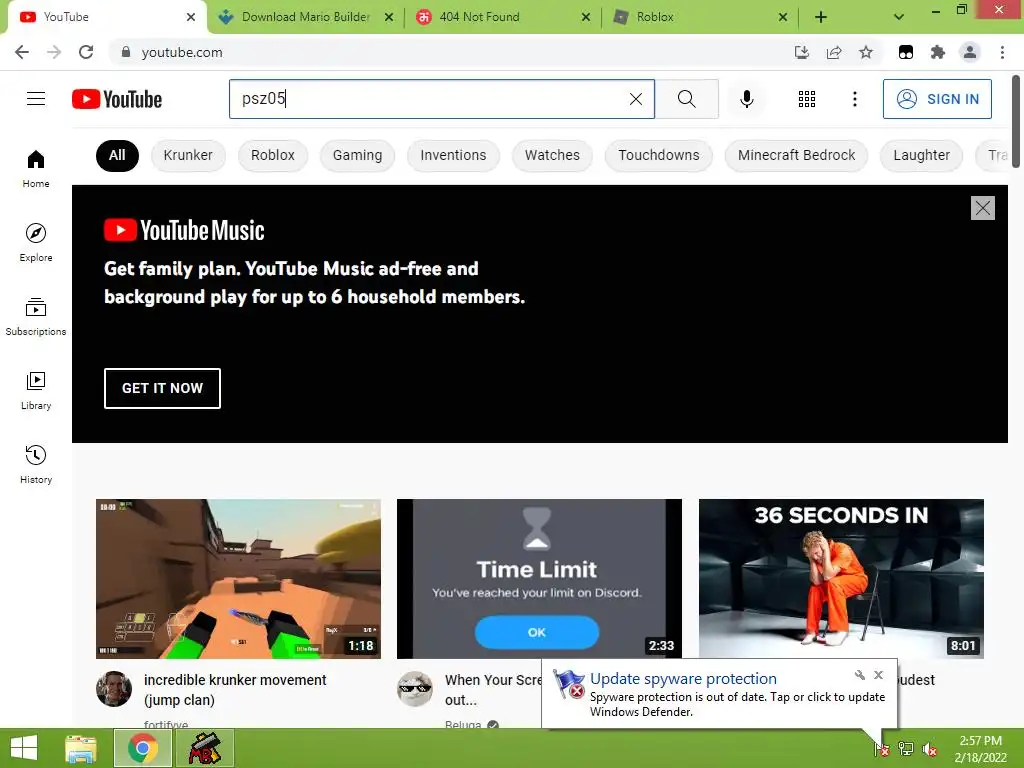Click the Update spyware protection notification title
Screen dimensions: 1024x768
pyautogui.click(x=683, y=679)
